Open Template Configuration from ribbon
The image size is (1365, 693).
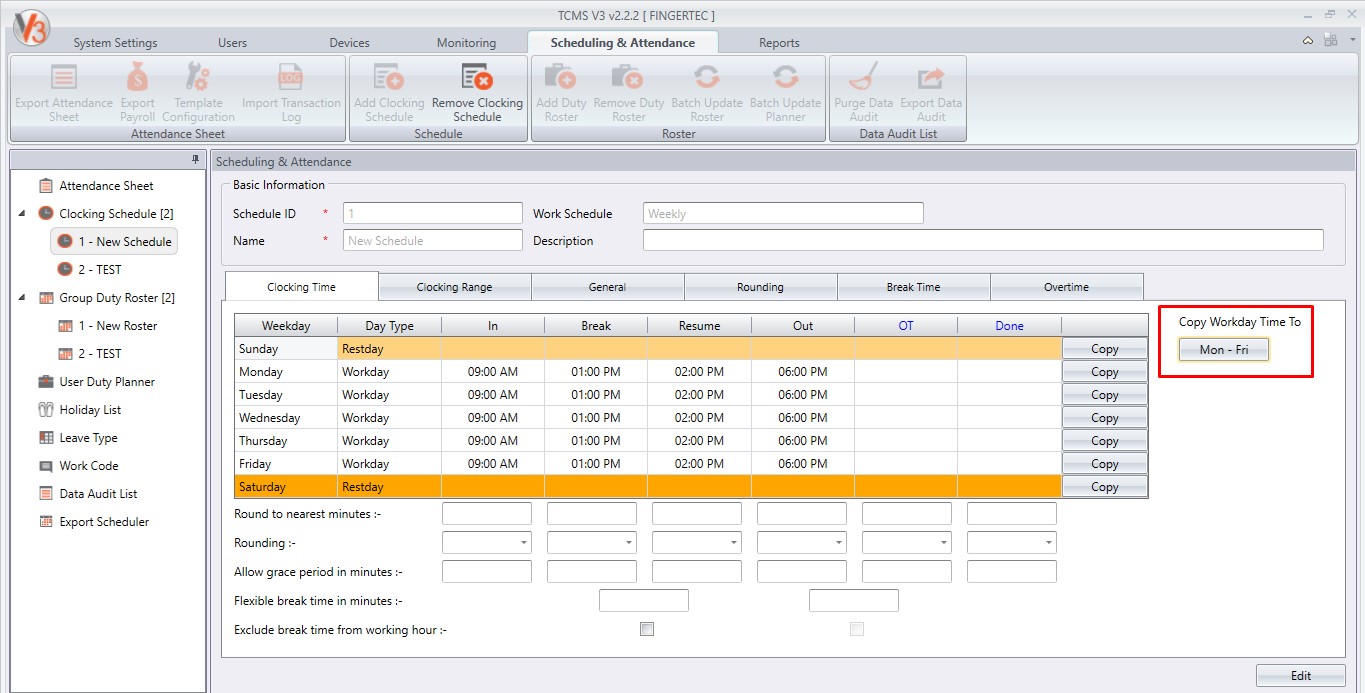[x=198, y=78]
